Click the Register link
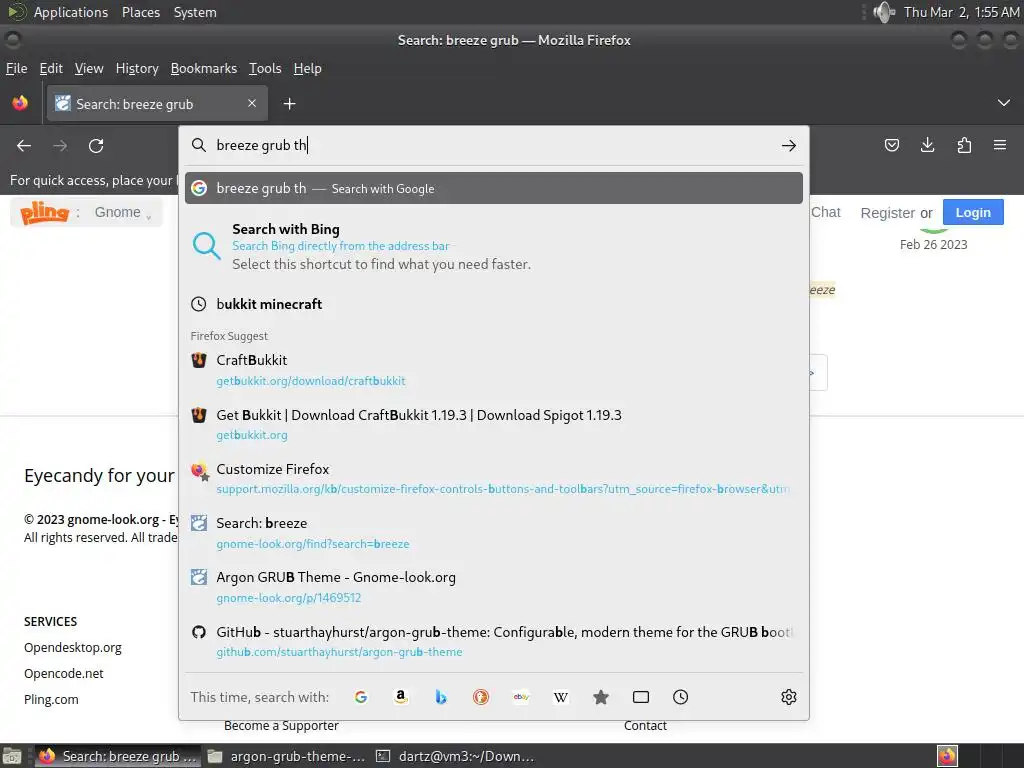 pos(888,213)
